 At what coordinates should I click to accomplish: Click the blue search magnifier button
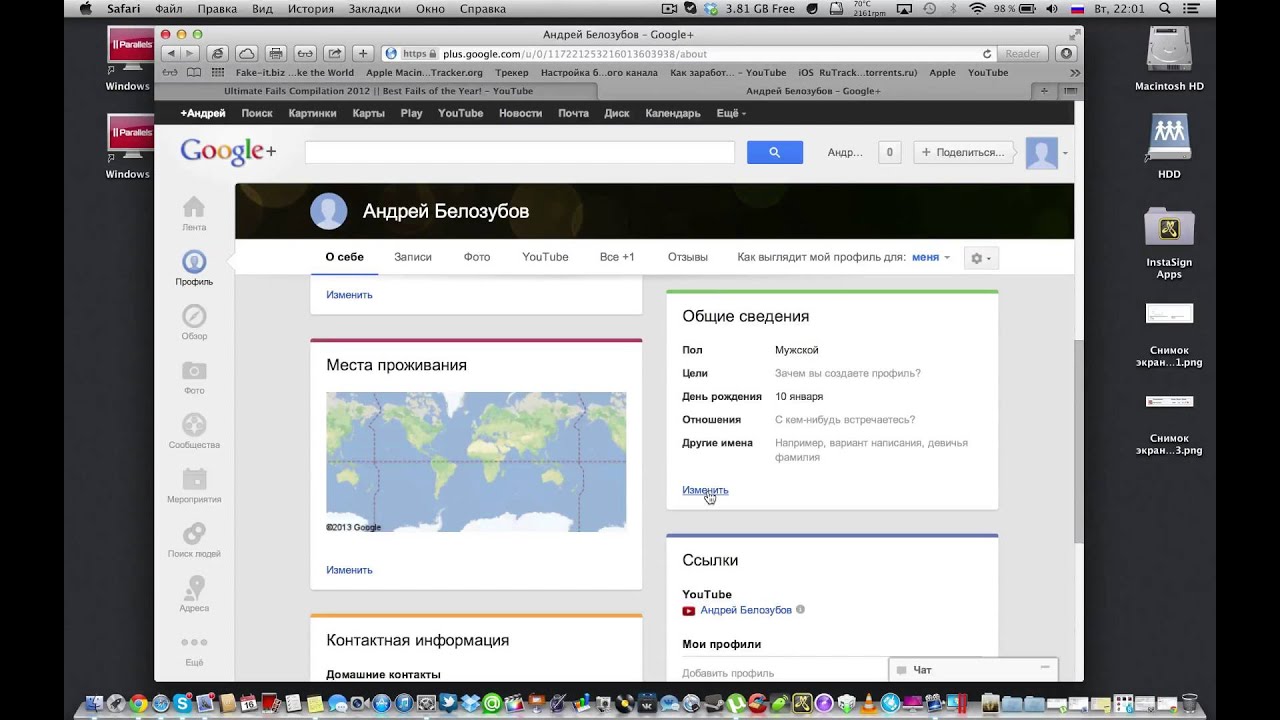point(775,152)
